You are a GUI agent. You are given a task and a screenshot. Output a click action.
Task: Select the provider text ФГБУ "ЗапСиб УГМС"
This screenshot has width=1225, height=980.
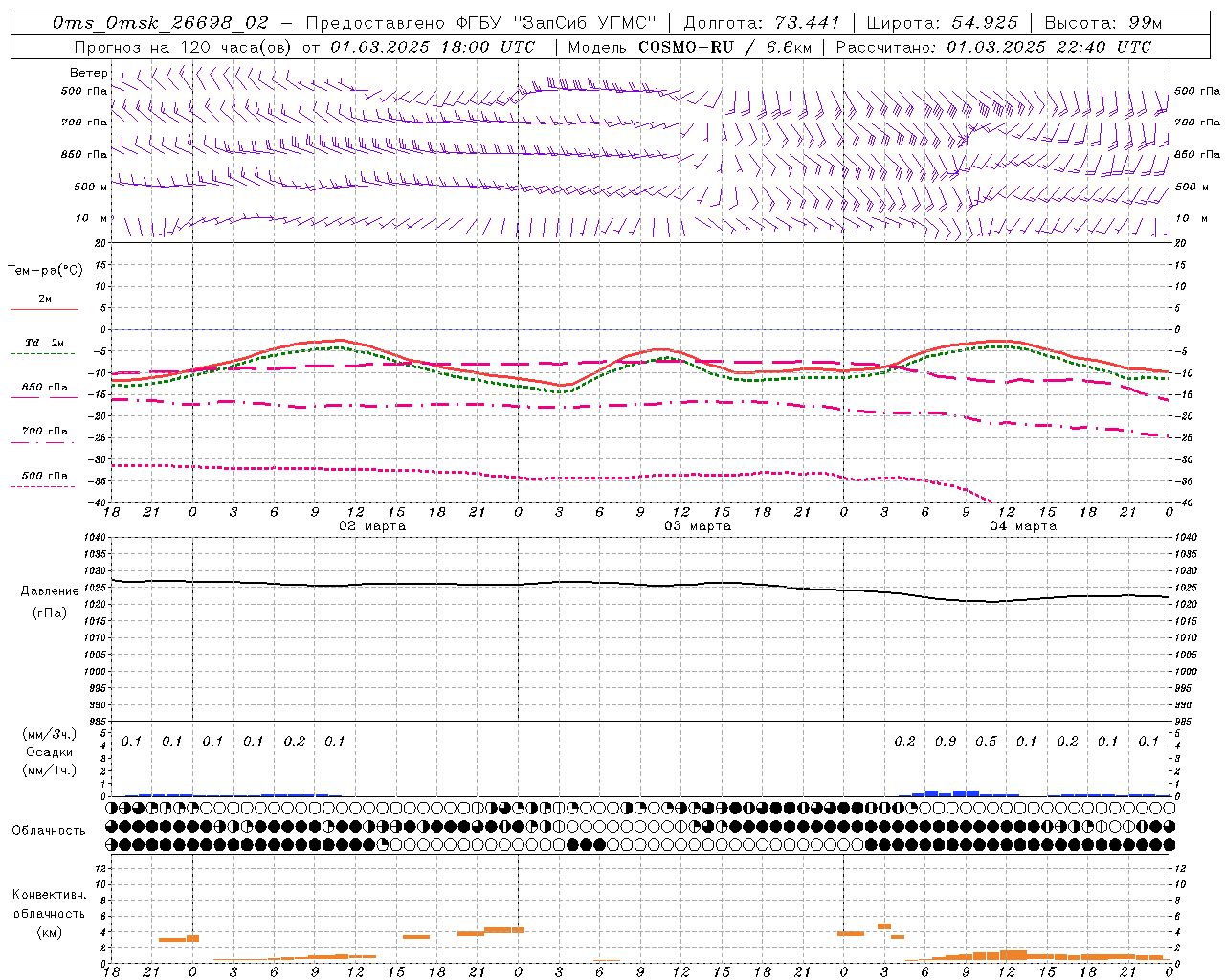[x=557, y=23]
